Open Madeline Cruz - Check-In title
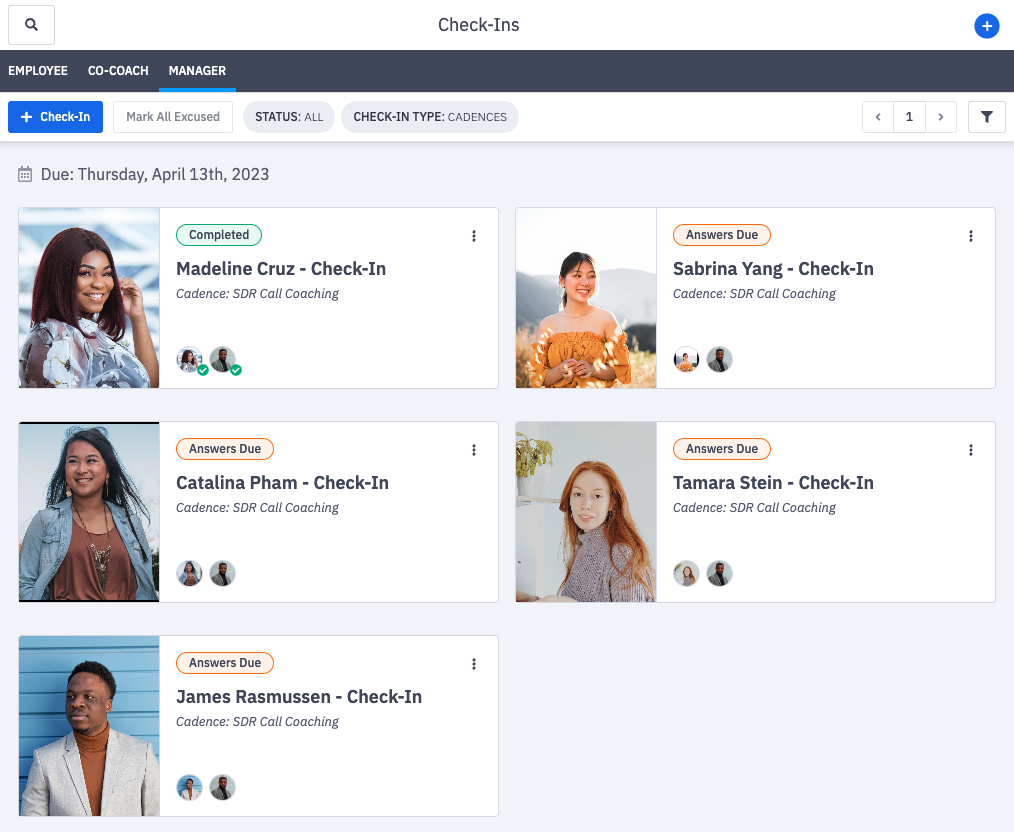 tap(281, 269)
